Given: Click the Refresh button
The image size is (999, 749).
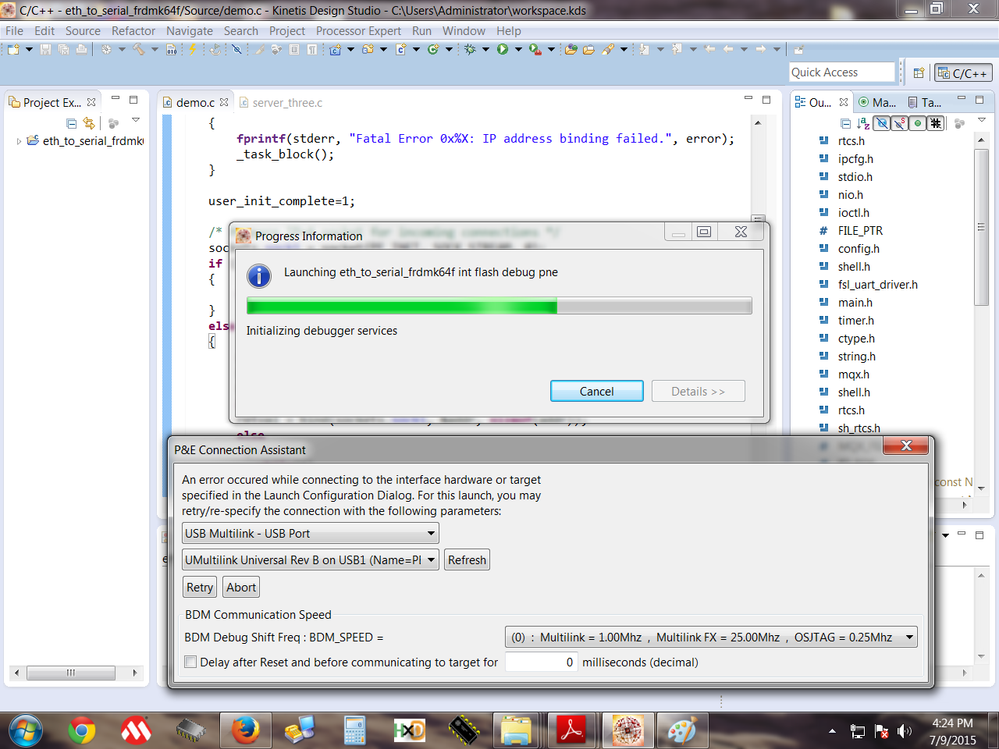Looking at the screenshot, I should pyautogui.click(x=466, y=560).
